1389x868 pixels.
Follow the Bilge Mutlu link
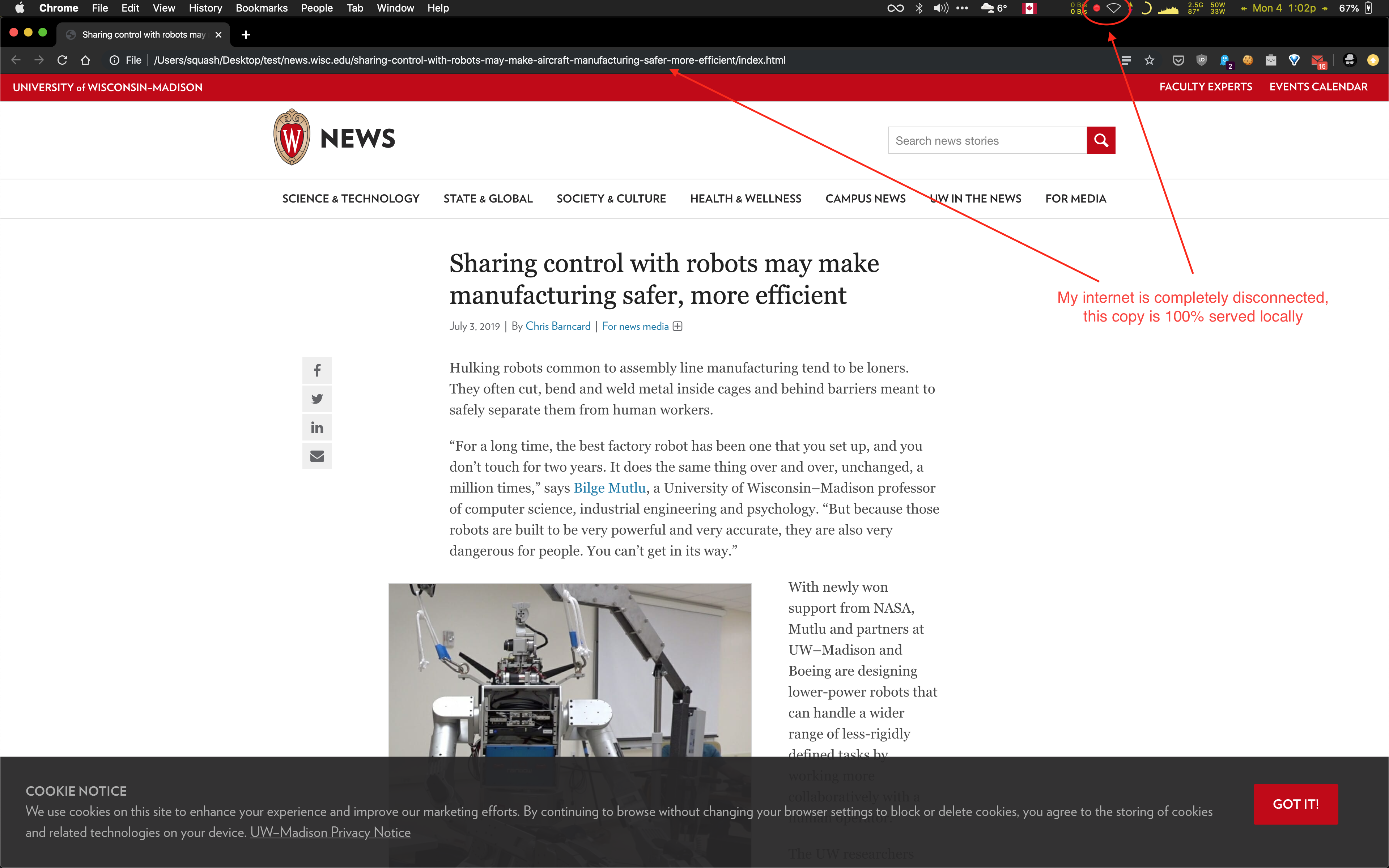[x=609, y=488]
